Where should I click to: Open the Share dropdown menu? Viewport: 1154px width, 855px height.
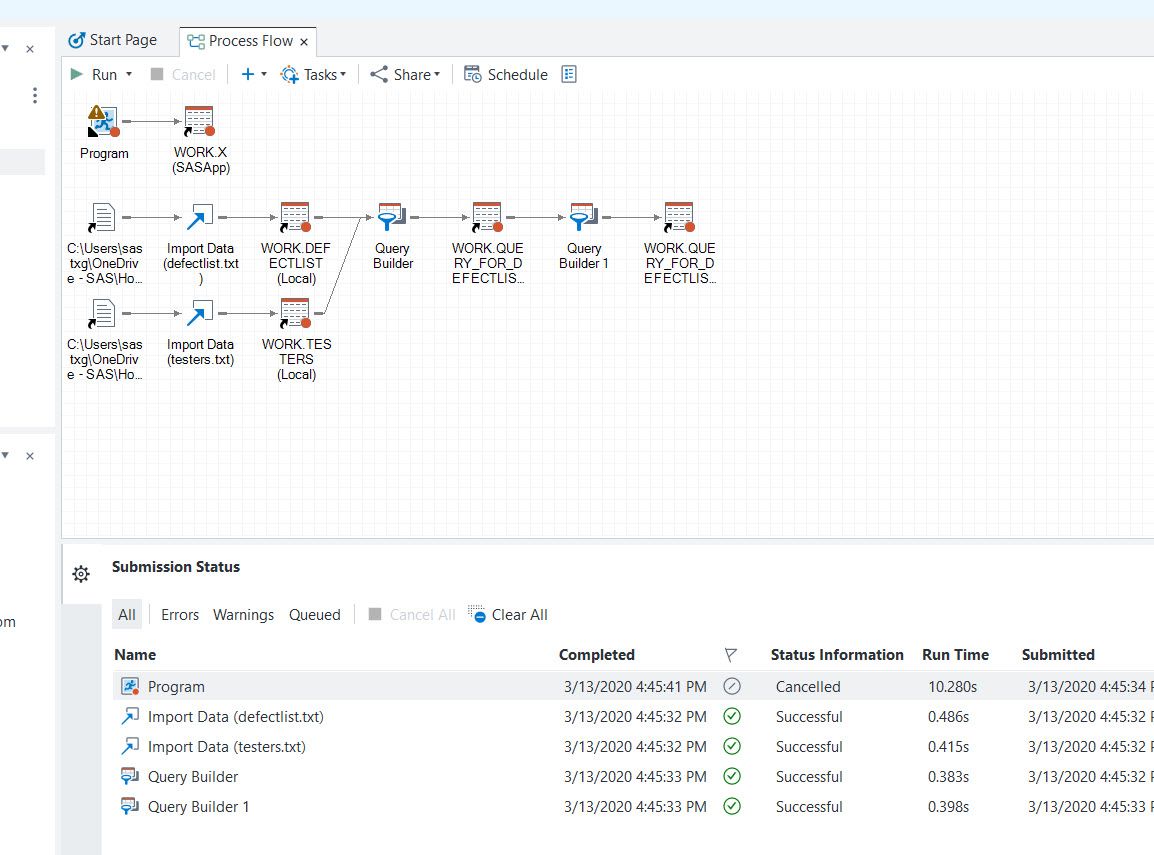[405, 74]
